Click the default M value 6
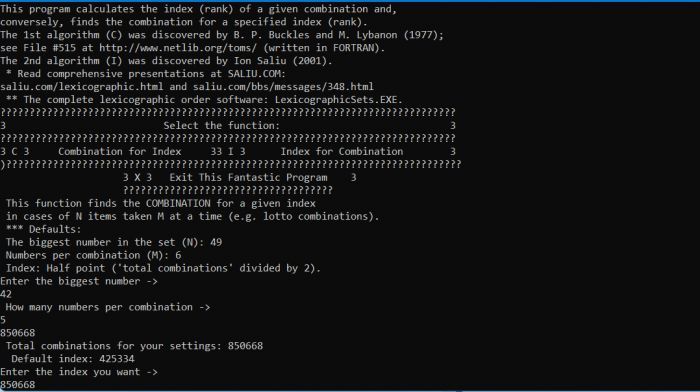The width and height of the screenshot is (700, 392). pos(178,255)
